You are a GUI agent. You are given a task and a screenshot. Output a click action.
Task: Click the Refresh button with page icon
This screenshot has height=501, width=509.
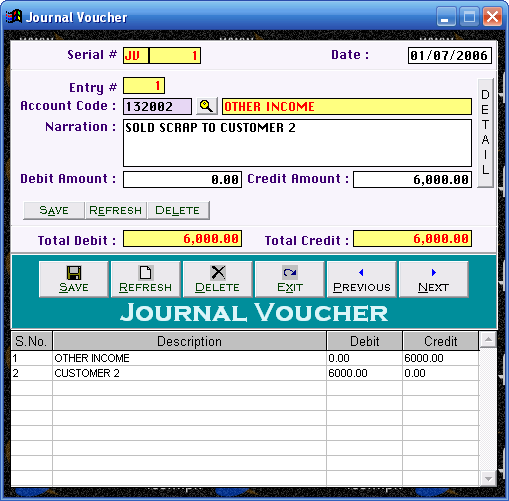pos(146,279)
